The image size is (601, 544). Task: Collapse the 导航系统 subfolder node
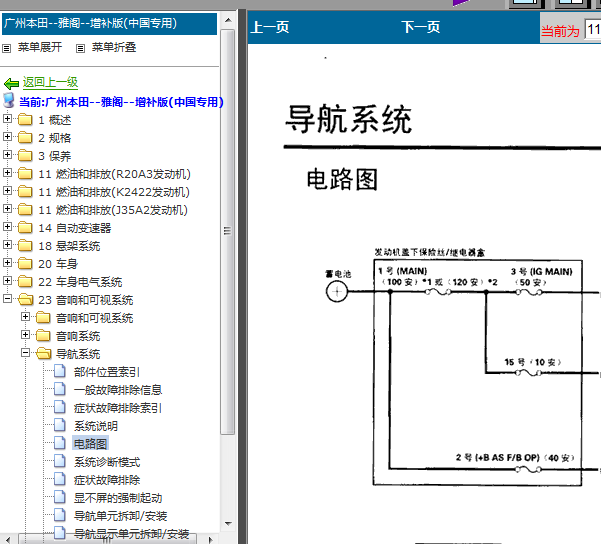(x=25, y=353)
